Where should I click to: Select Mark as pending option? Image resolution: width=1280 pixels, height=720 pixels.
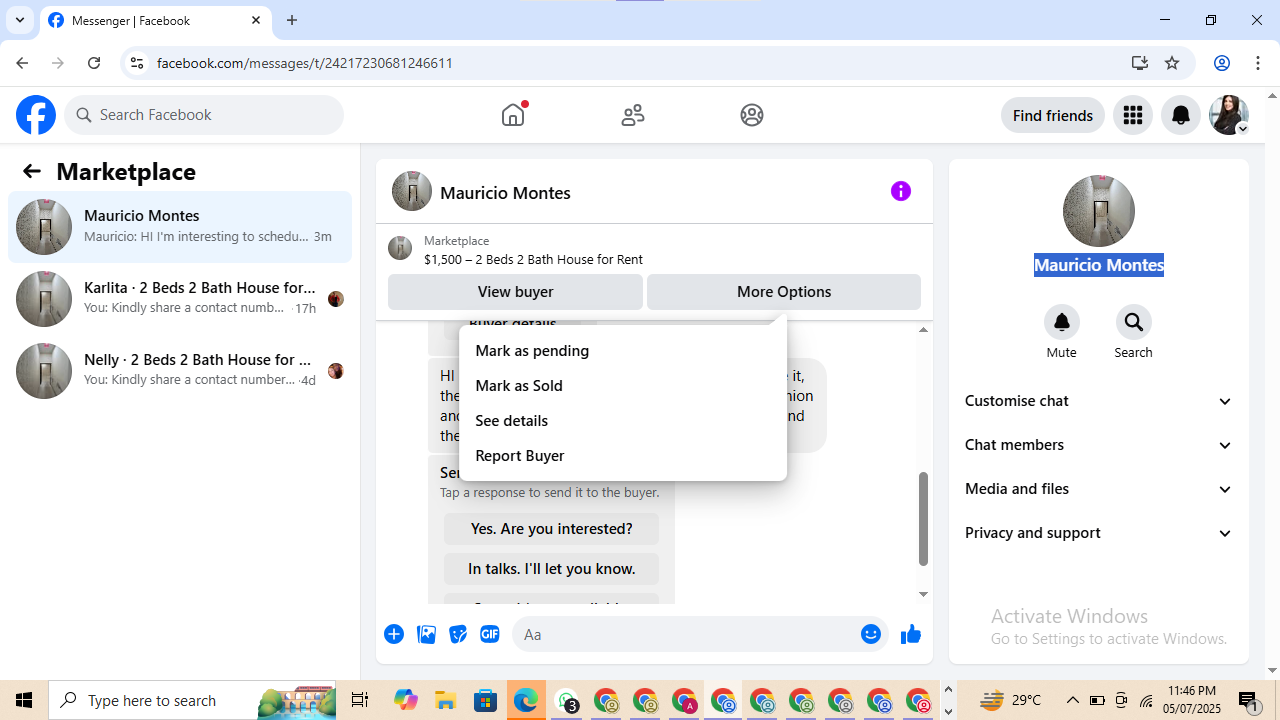tap(623, 351)
